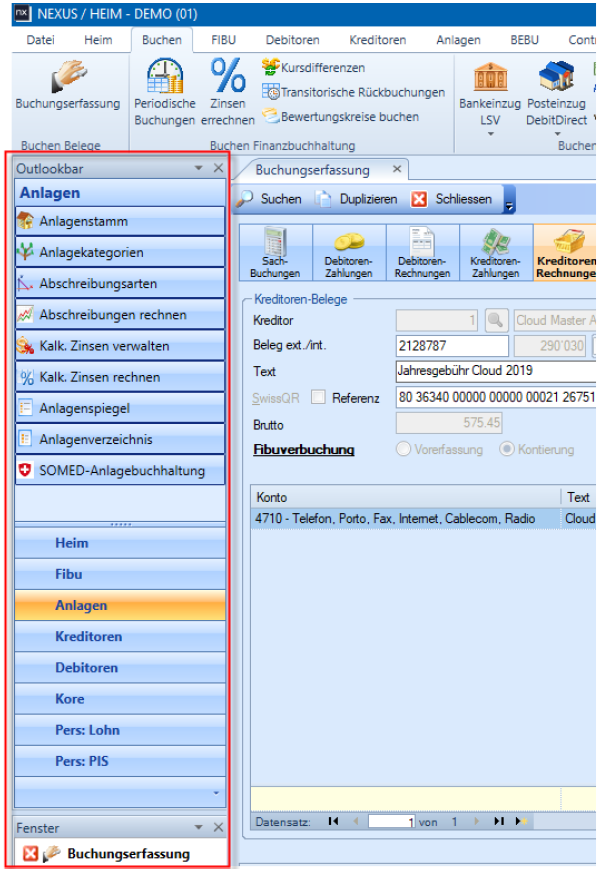Select Kontierung radio button

click(506, 449)
